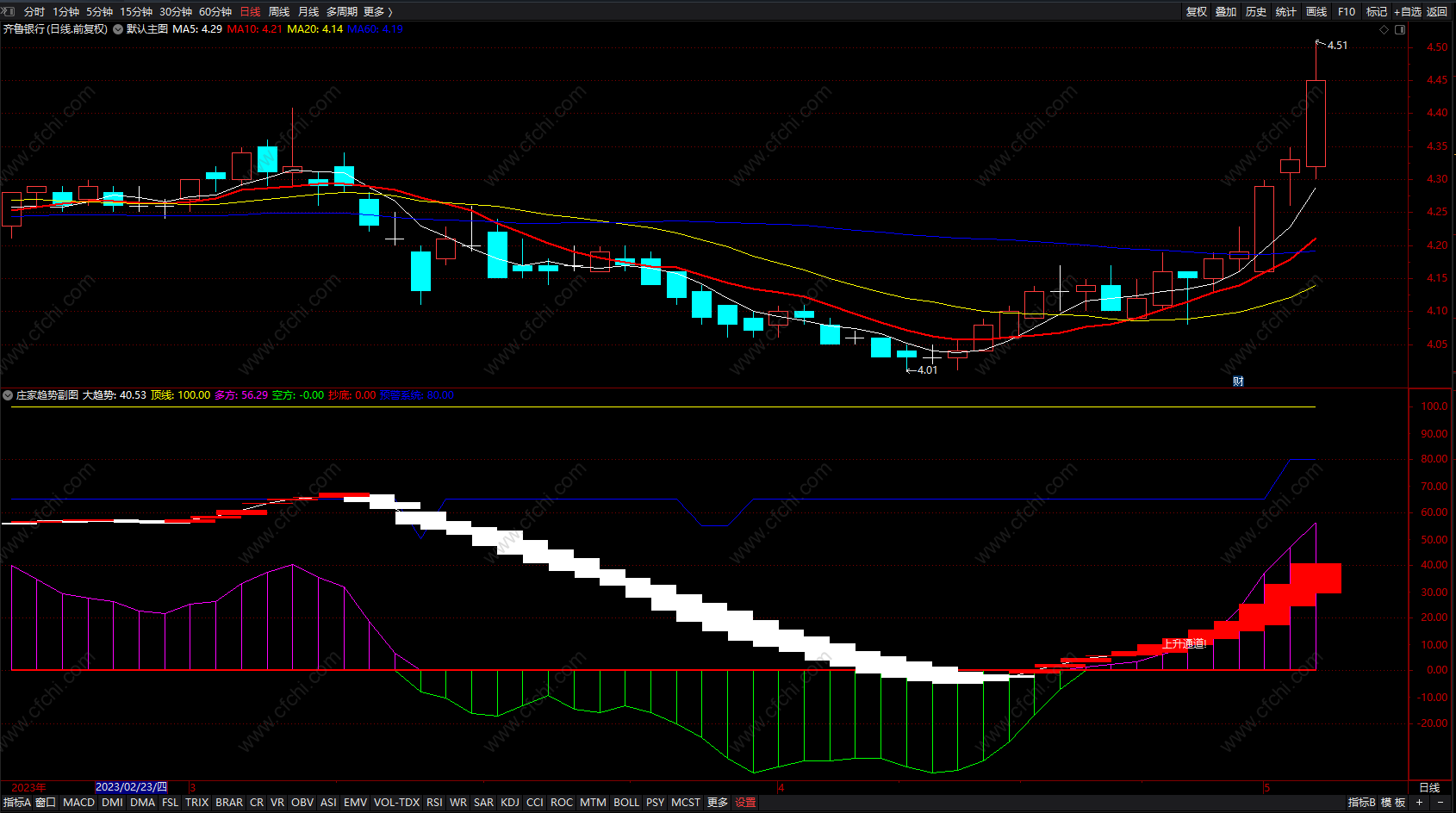Open the 多周期 multi-period view
The width and height of the screenshot is (1456, 813).
point(342,11)
